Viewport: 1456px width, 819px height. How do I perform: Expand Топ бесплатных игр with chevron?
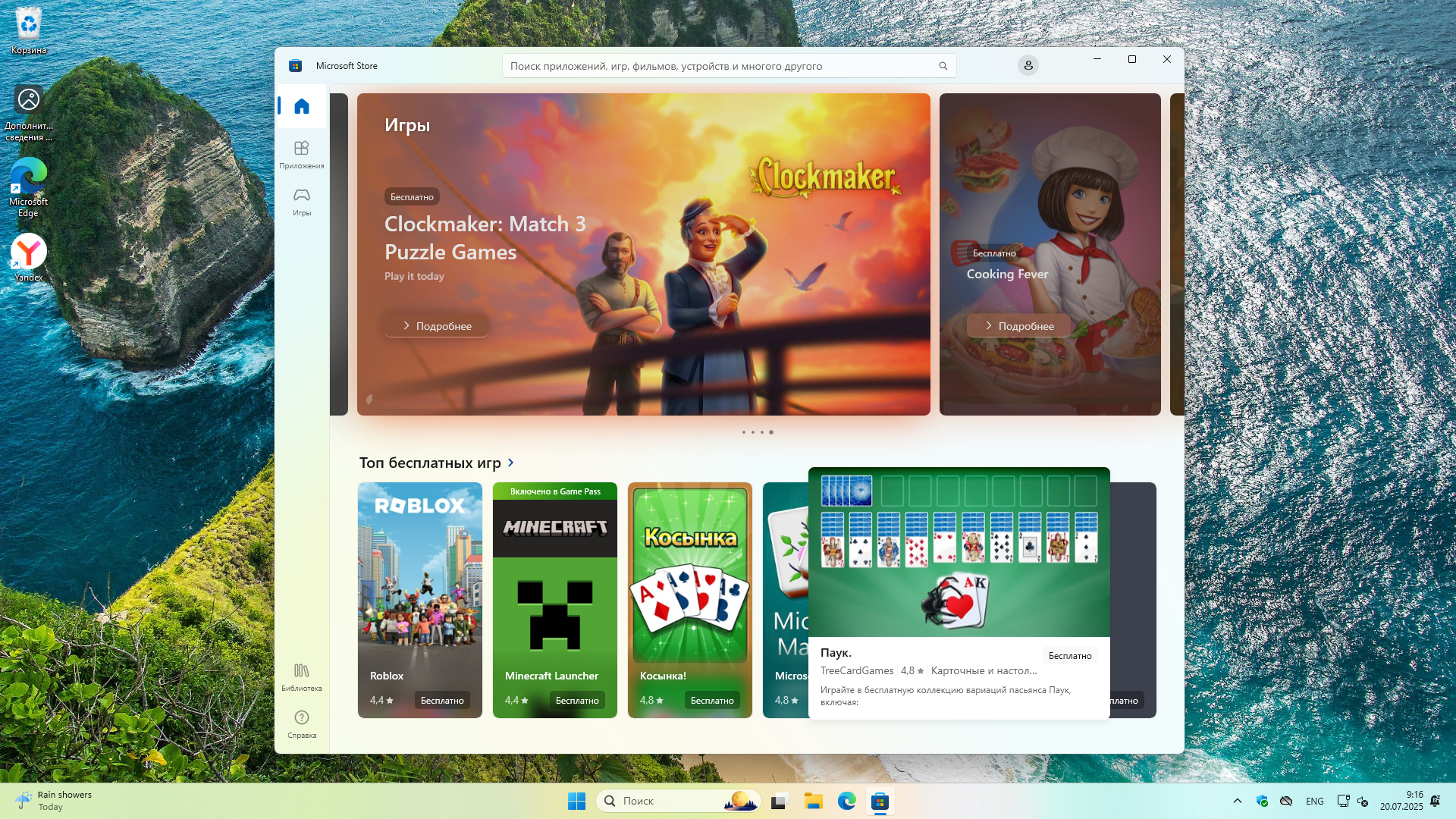pyautogui.click(x=511, y=463)
